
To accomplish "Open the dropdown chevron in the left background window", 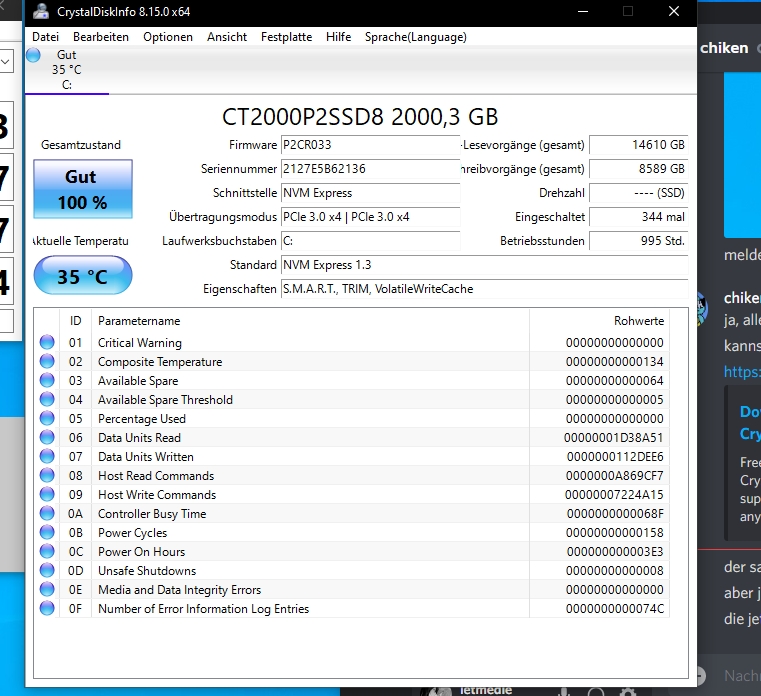I will [x=6, y=62].
